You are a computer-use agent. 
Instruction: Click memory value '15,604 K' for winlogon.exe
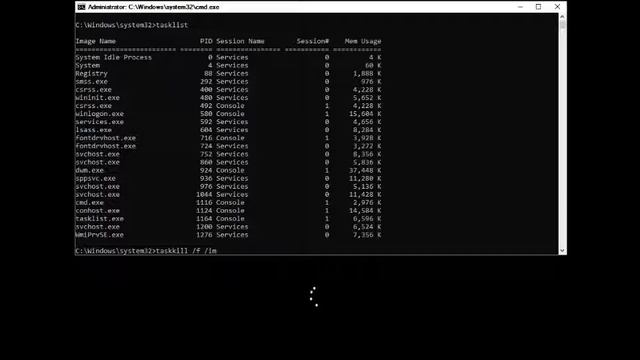[365, 114]
